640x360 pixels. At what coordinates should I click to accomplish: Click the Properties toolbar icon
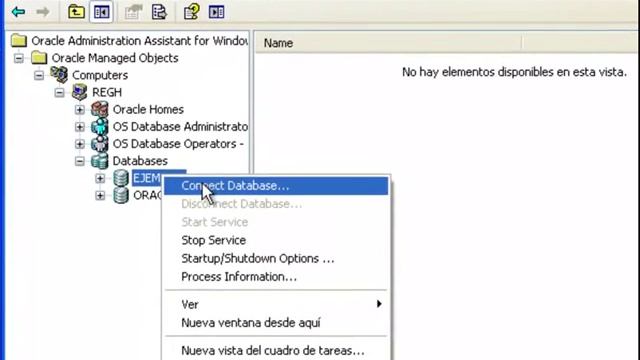point(133,12)
